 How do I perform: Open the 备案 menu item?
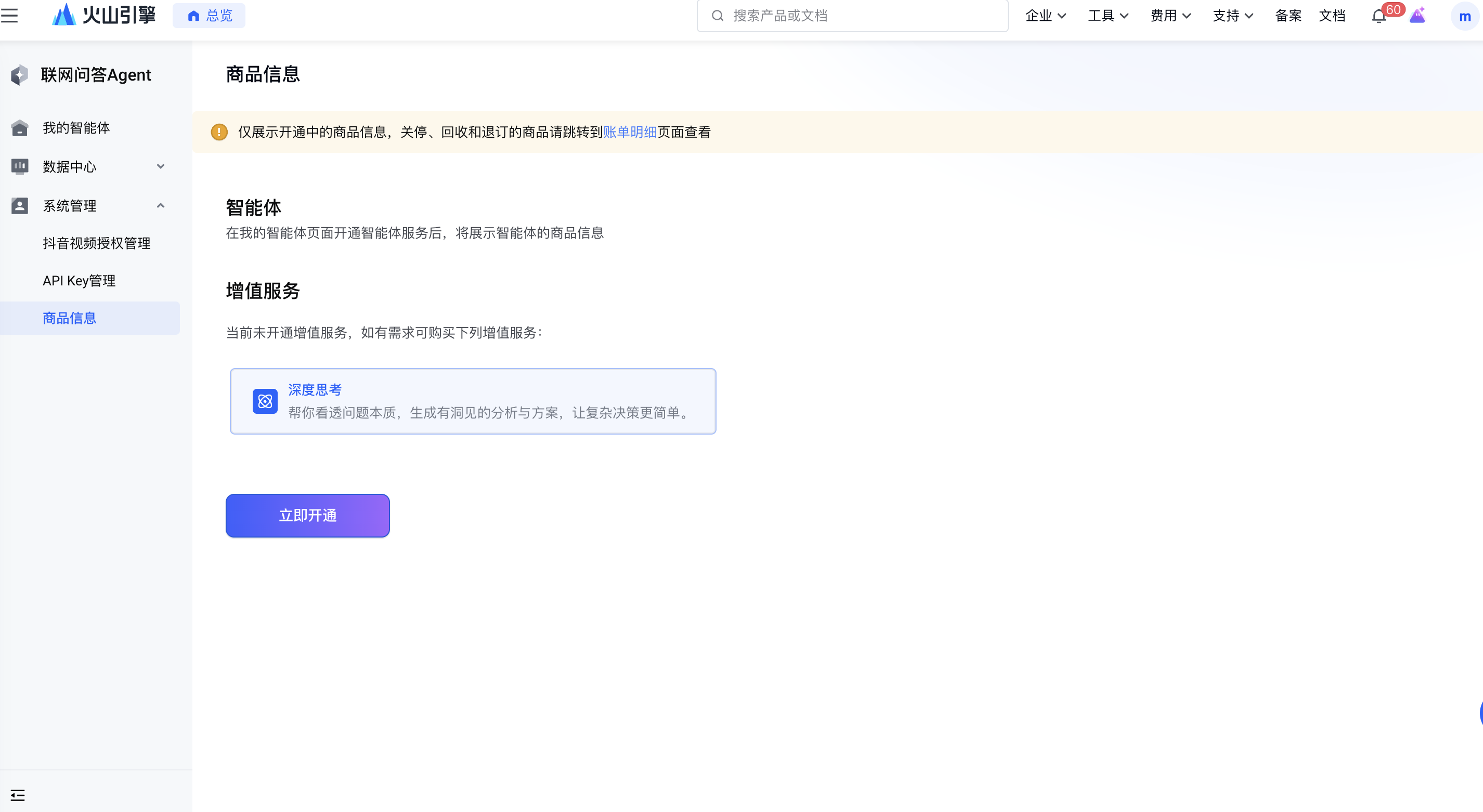point(1288,16)
